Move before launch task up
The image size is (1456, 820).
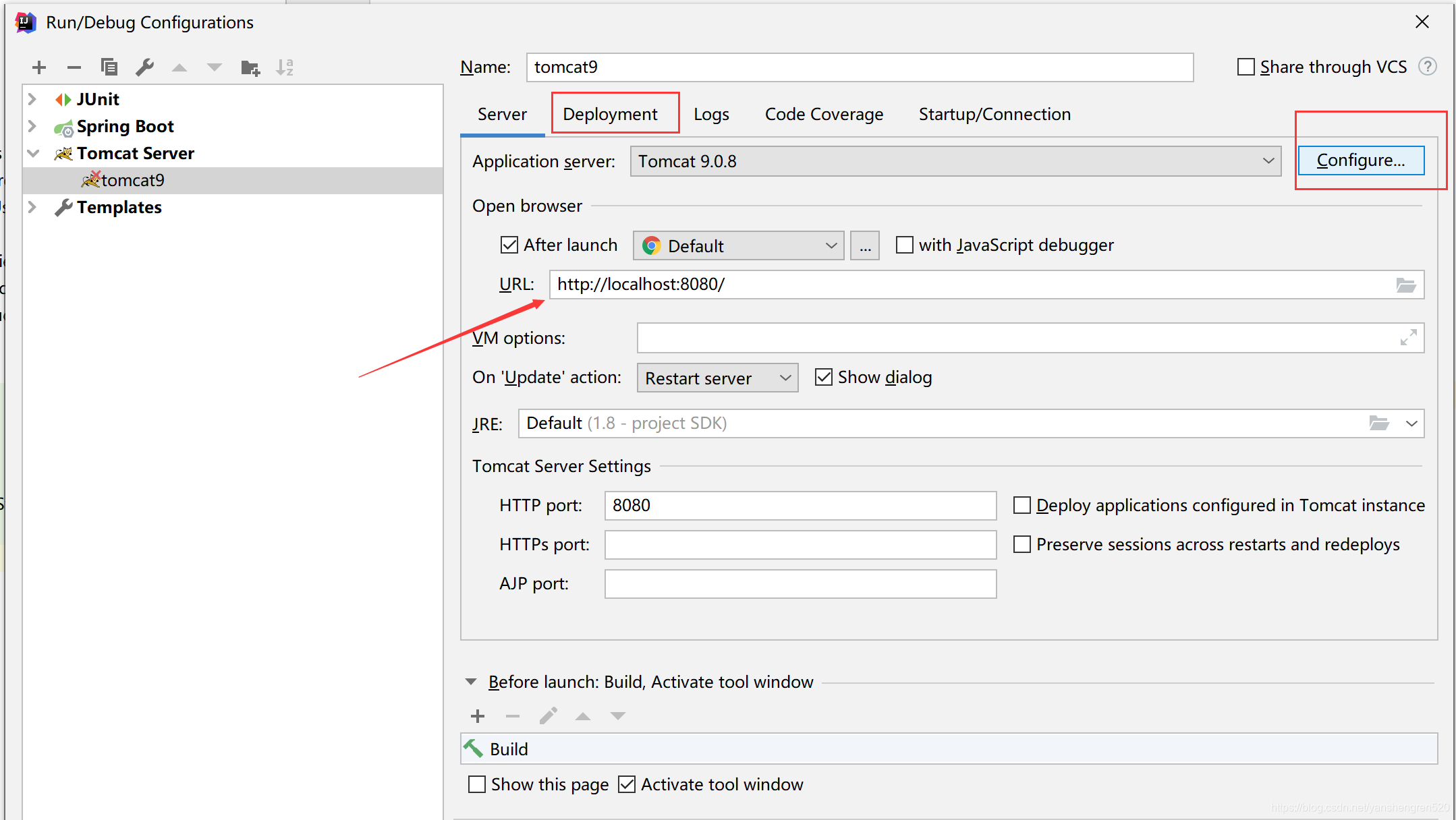[583, 716]
